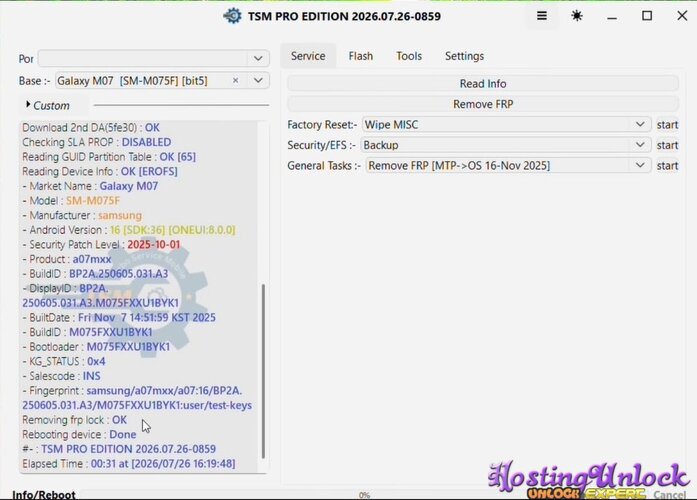Select 'Download 2nd DA(5fe30) : OK' line
The width and height of the screenshot is (697, 500).
click(91, 127)
